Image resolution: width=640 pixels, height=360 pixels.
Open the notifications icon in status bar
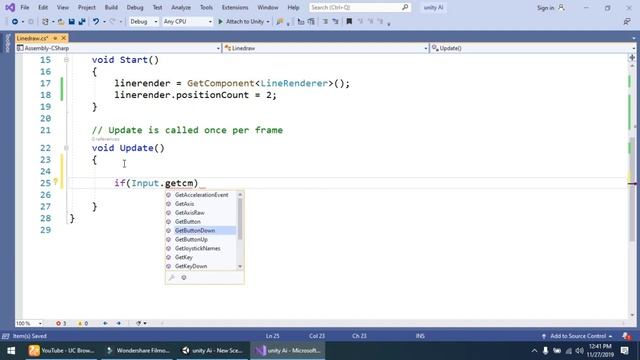coord(626,336)
